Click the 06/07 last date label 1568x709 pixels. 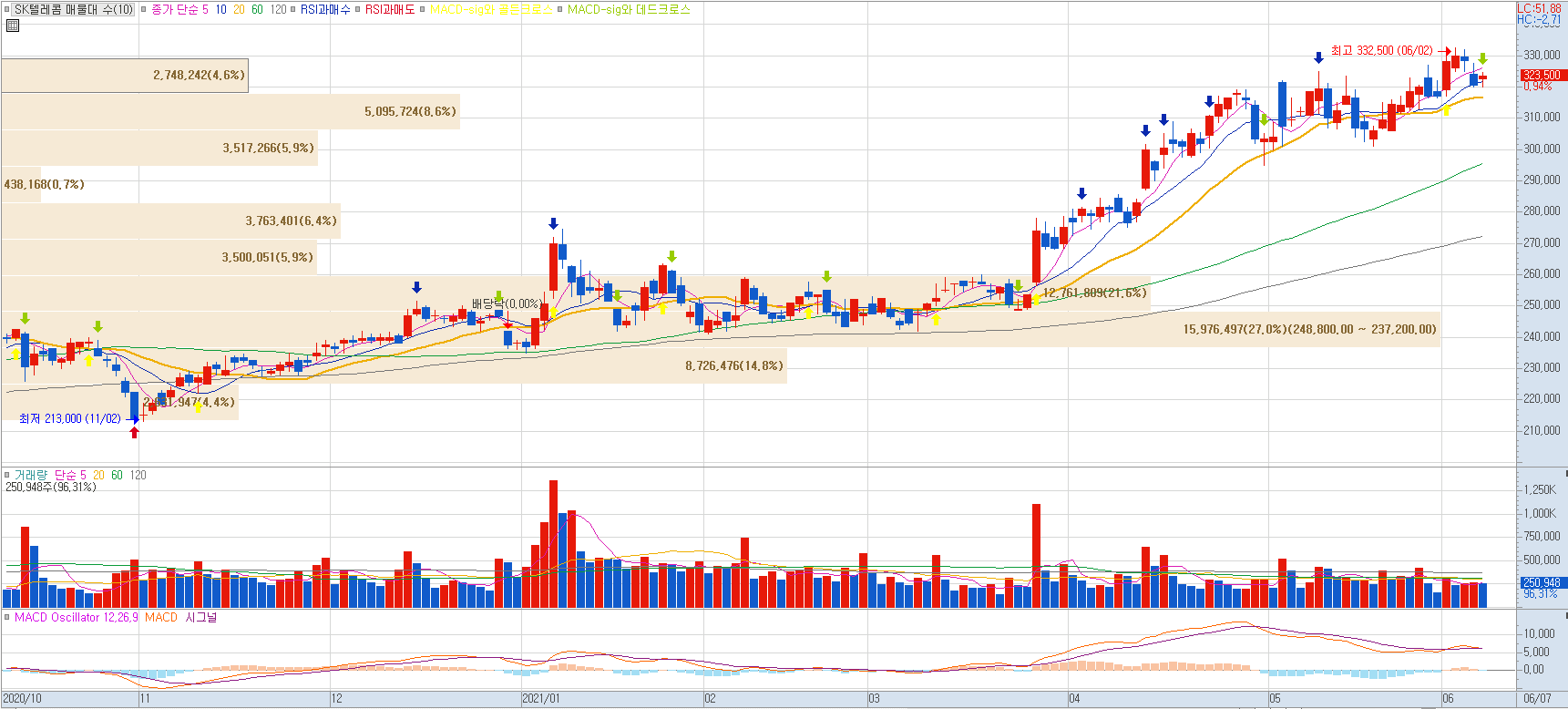pyautogui.click(x=1537, y=698)
